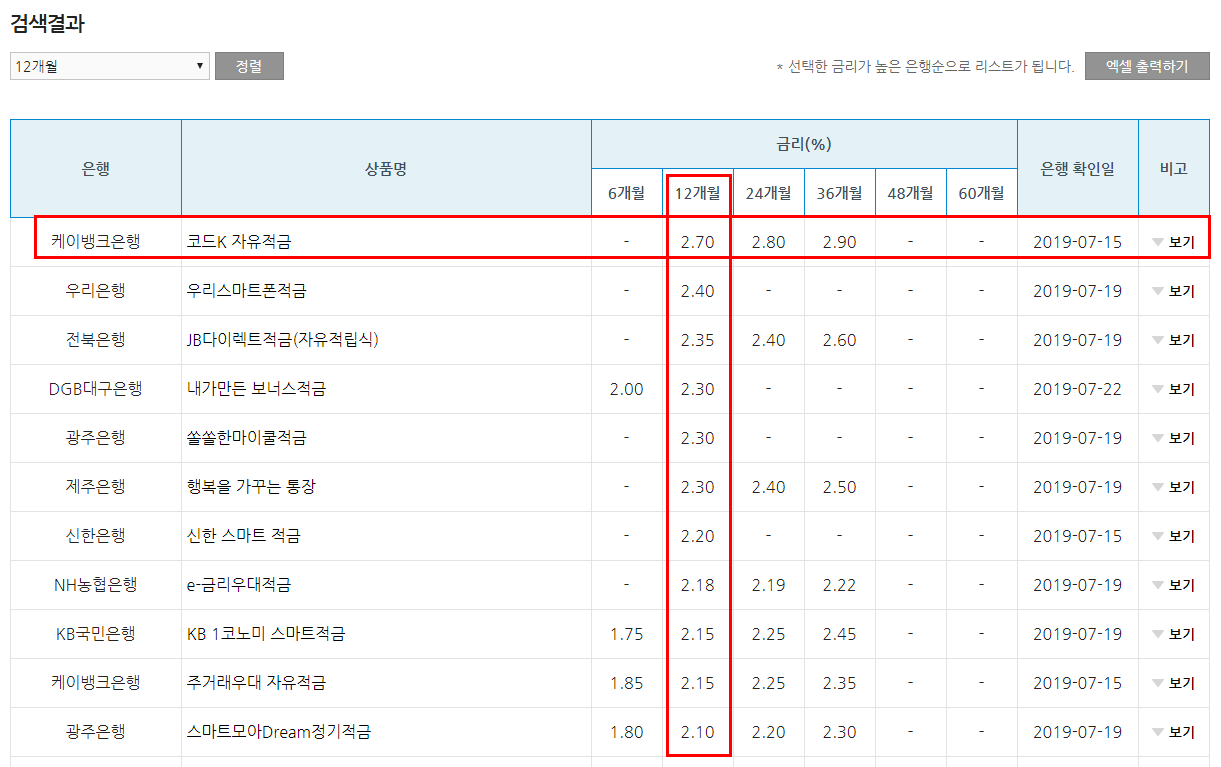Image resolution: width=1221 pixels, height=767 pixels.
Task: Click product name 주거래우대 자유적금
Action: 257,683
